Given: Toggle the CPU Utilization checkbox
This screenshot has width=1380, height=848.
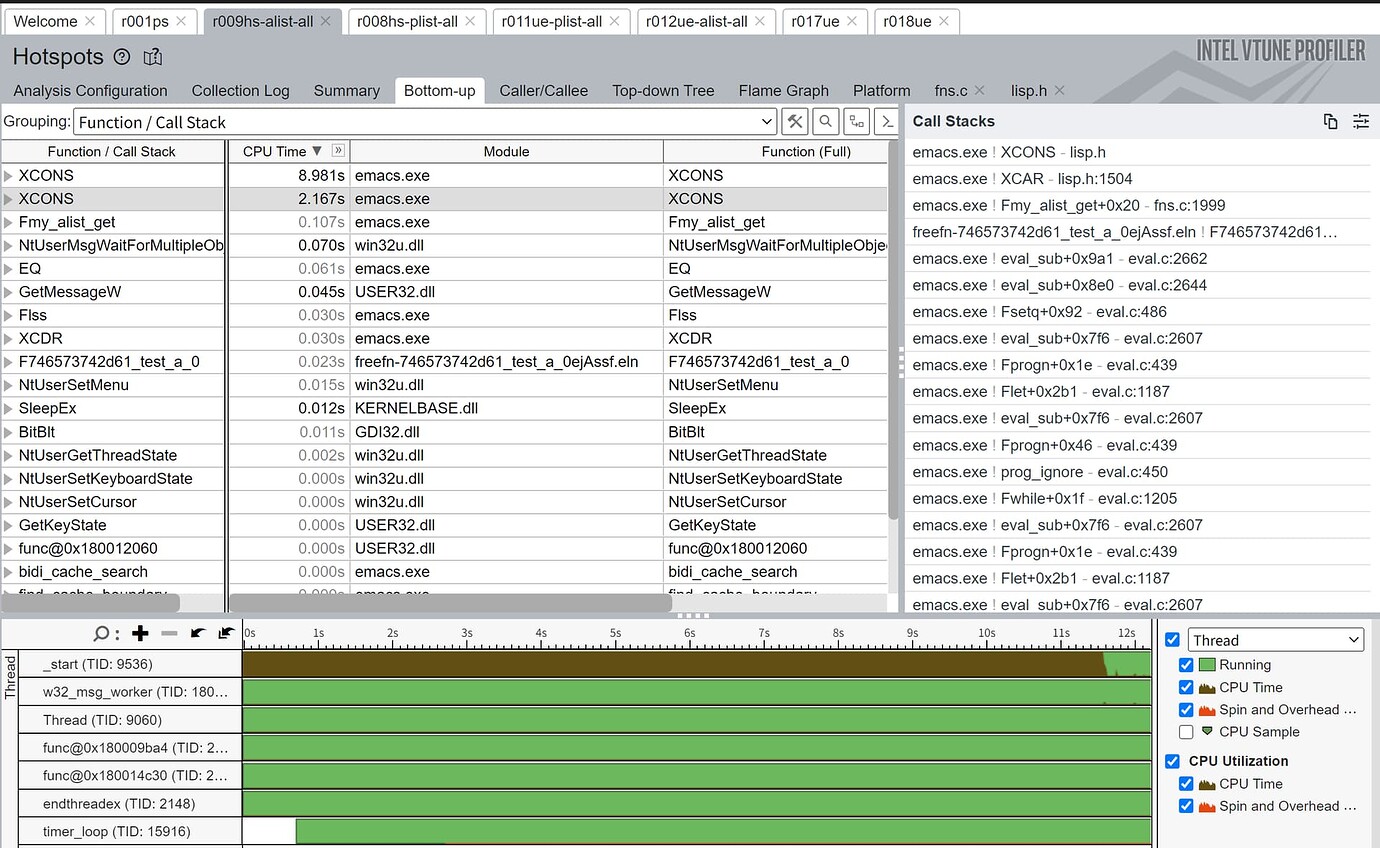Looking at the screenshot, I should (1173, 761).
